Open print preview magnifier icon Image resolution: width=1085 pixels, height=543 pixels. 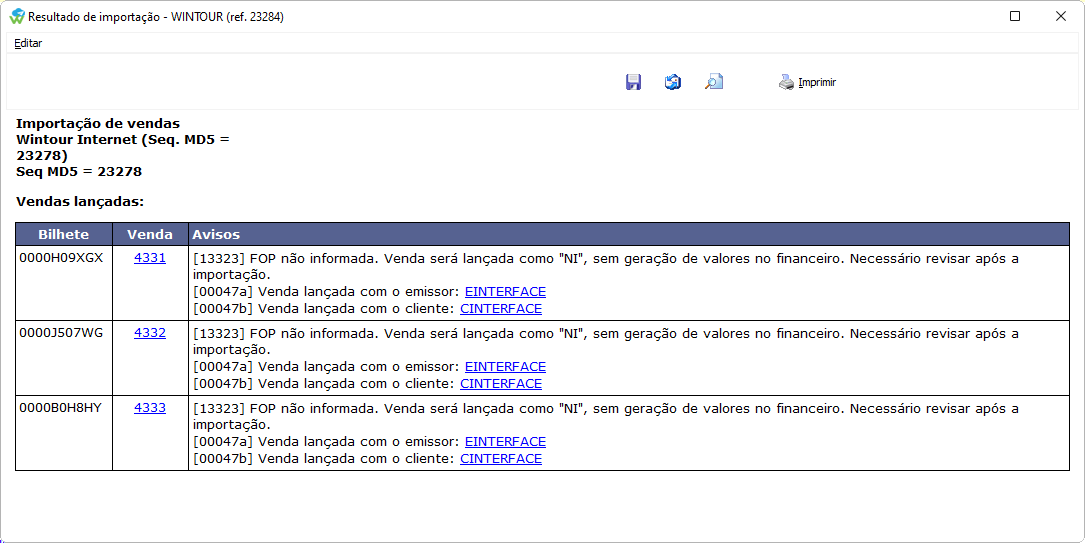[713, 82]
